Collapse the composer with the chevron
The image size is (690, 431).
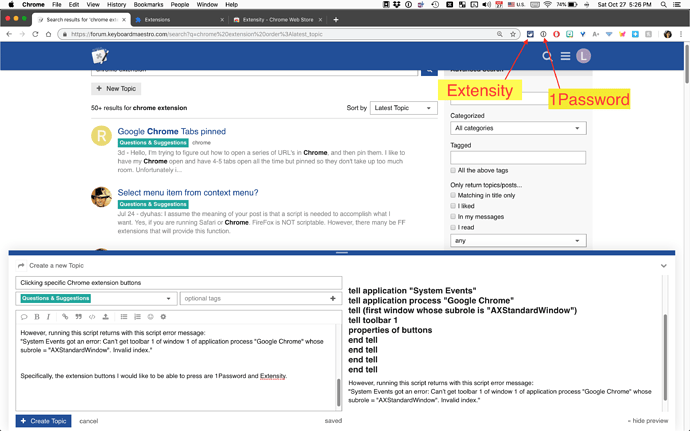[664, 265]
